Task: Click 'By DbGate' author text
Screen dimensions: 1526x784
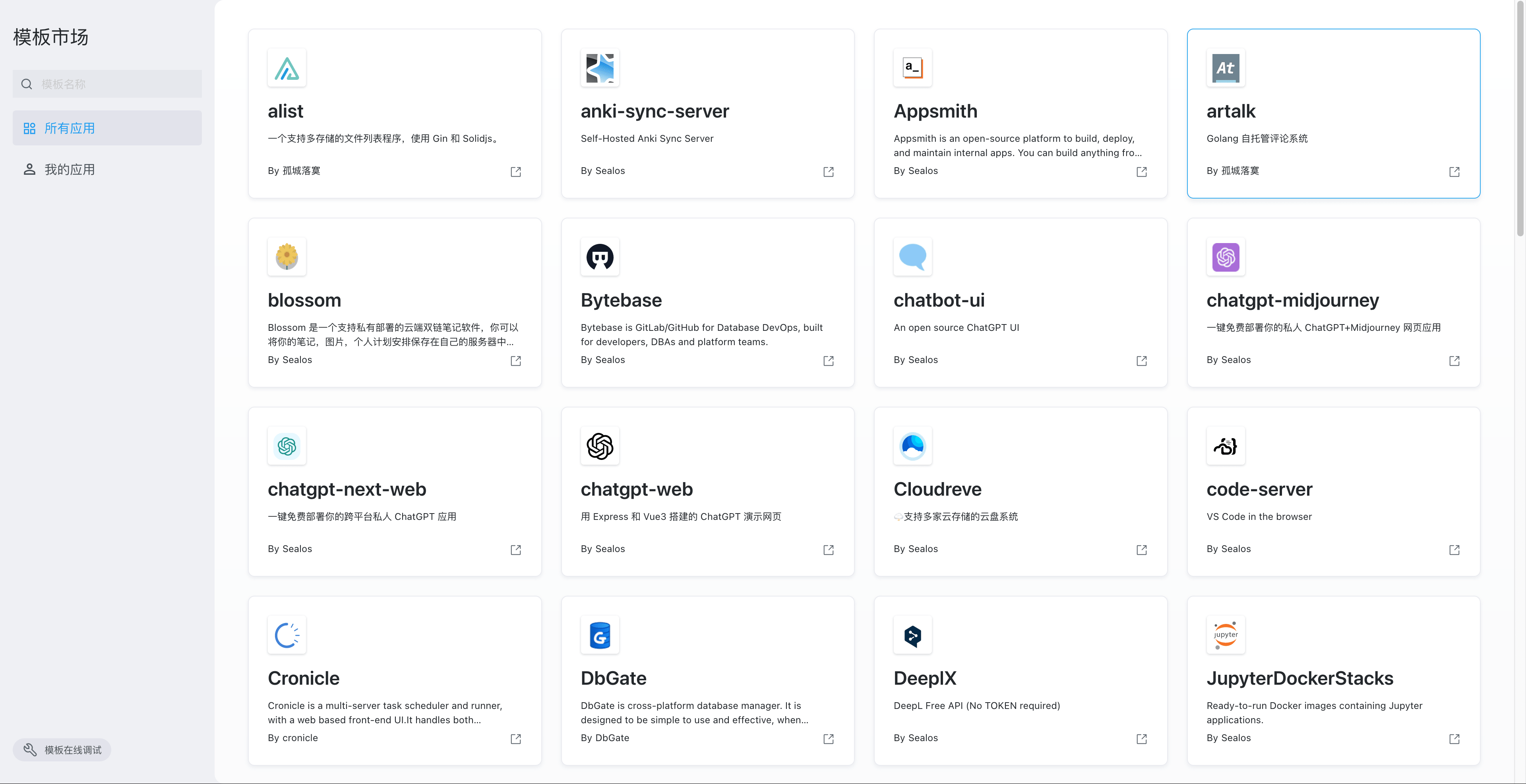Action: tap(605, 738)
